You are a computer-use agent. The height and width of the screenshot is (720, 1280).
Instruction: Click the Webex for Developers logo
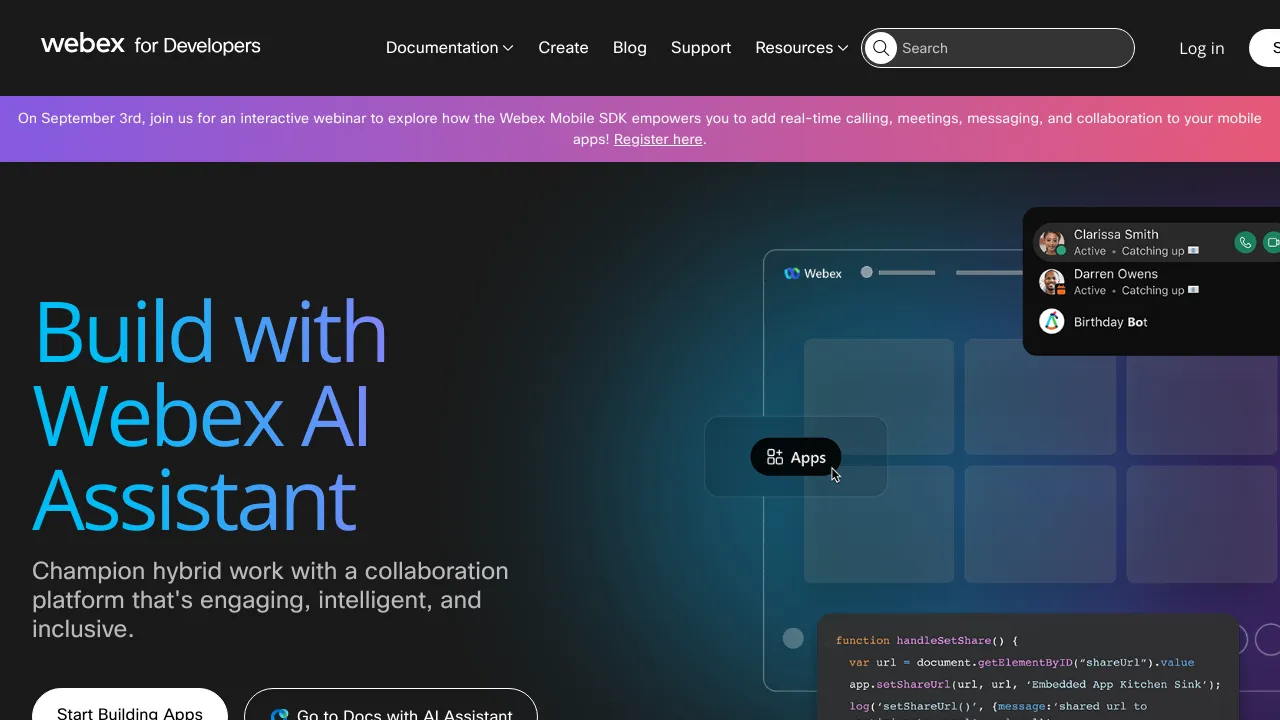pyautogui.click(x=151, y=45)
